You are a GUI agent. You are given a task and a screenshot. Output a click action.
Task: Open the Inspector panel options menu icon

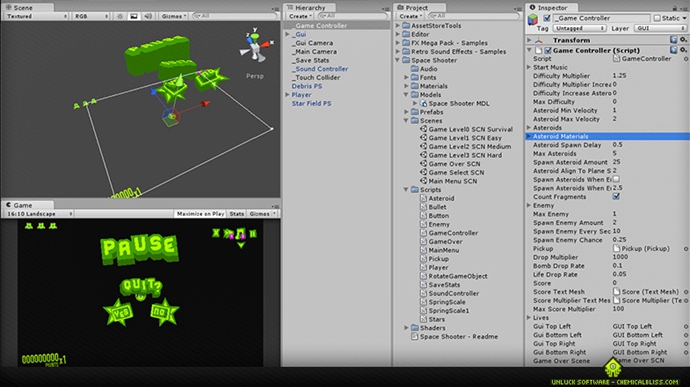tap(684, 8)
